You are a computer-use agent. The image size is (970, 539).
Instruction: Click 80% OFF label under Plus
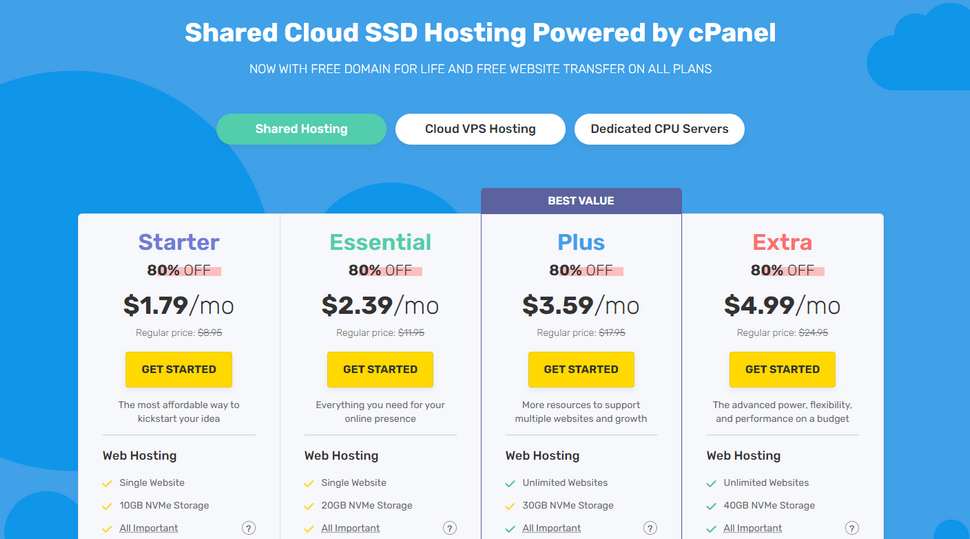point(582,270)
